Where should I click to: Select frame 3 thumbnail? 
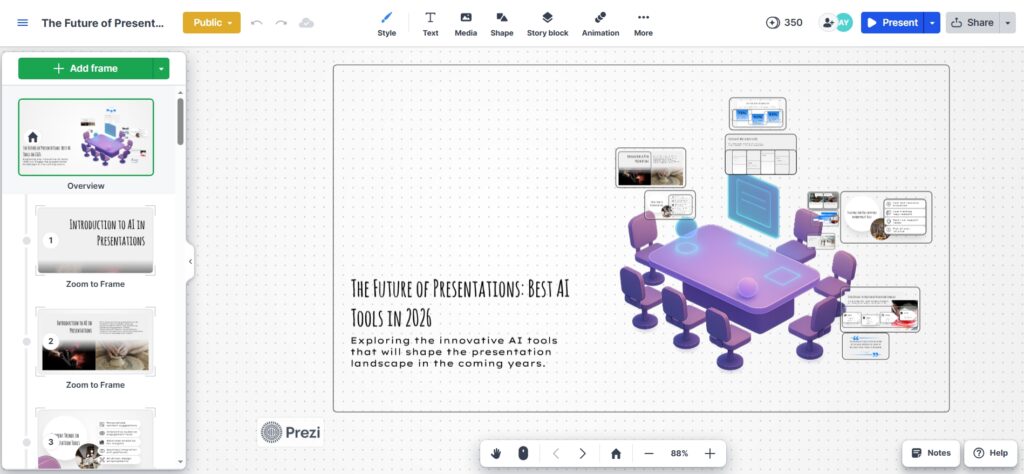coord(95,439)
